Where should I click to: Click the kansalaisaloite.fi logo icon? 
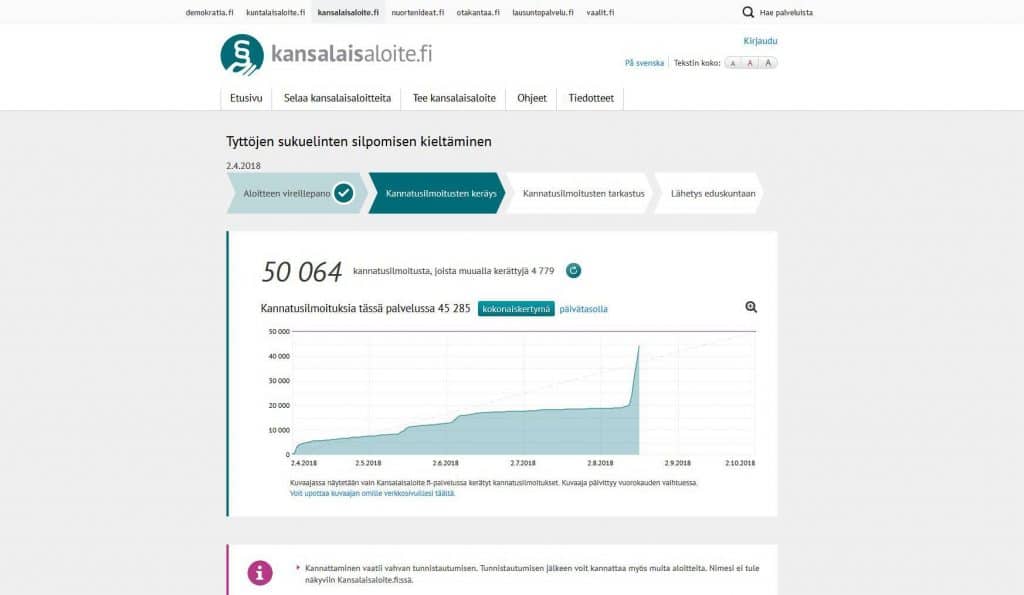click(x=242, y=55)
